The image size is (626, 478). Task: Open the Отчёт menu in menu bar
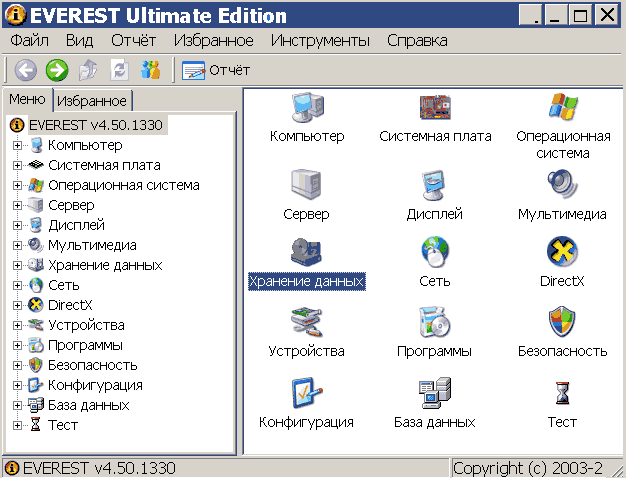click(x=133, y=41)
